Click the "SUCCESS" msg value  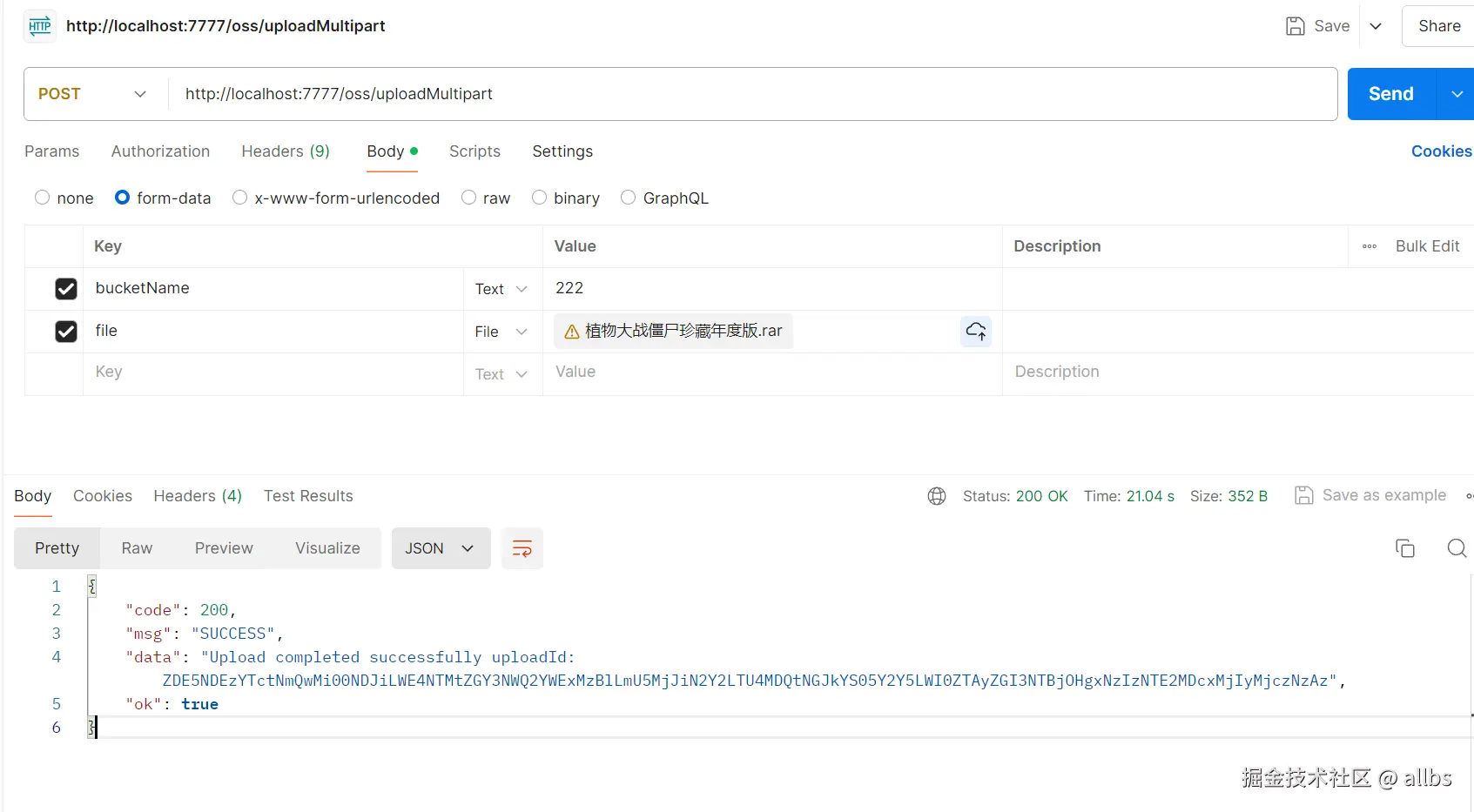(x=233, y=634)
